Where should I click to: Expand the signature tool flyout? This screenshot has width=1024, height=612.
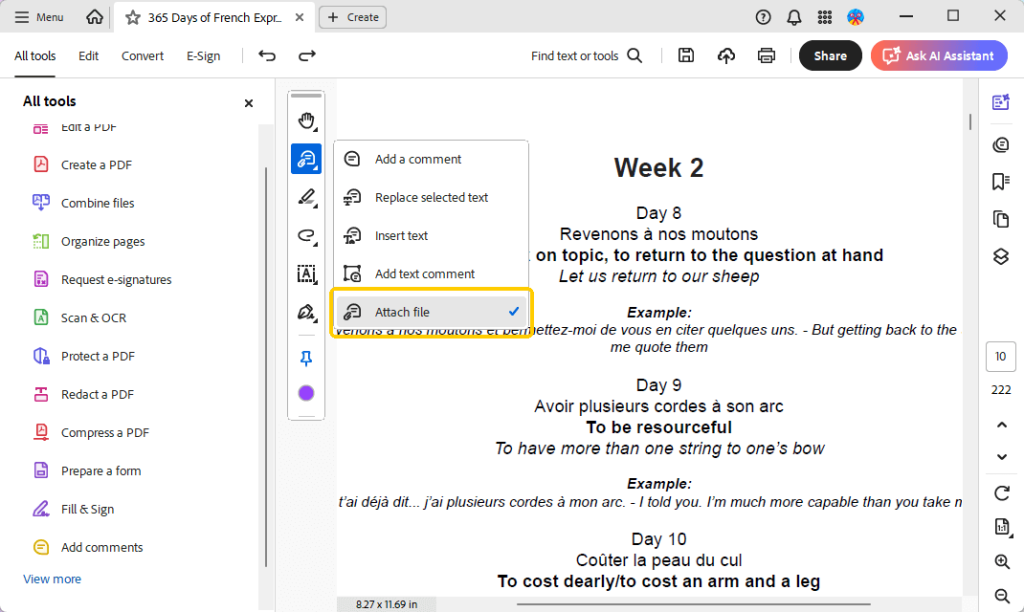[316, 322]
